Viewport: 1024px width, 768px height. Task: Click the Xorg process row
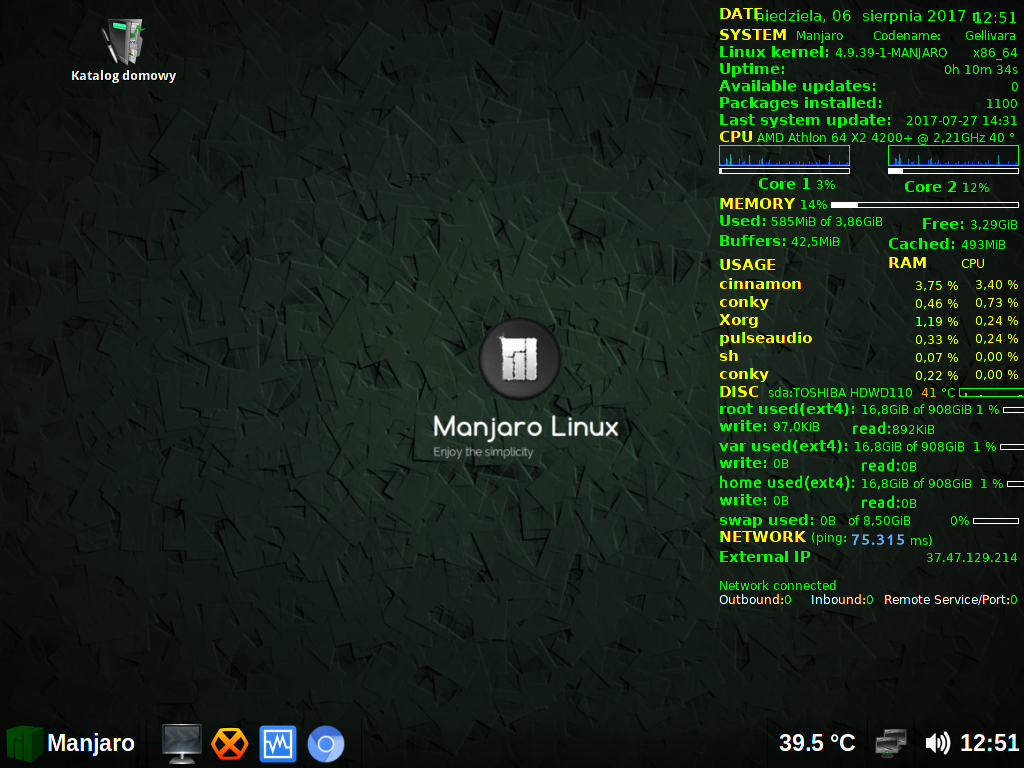coord(869,321)
